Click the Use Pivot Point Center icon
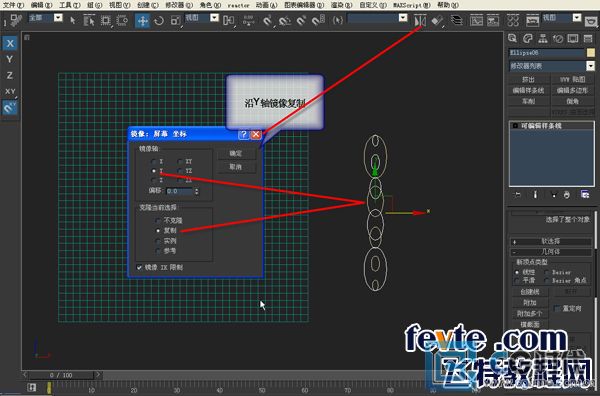The image size is (600, 396). point(228,20)
